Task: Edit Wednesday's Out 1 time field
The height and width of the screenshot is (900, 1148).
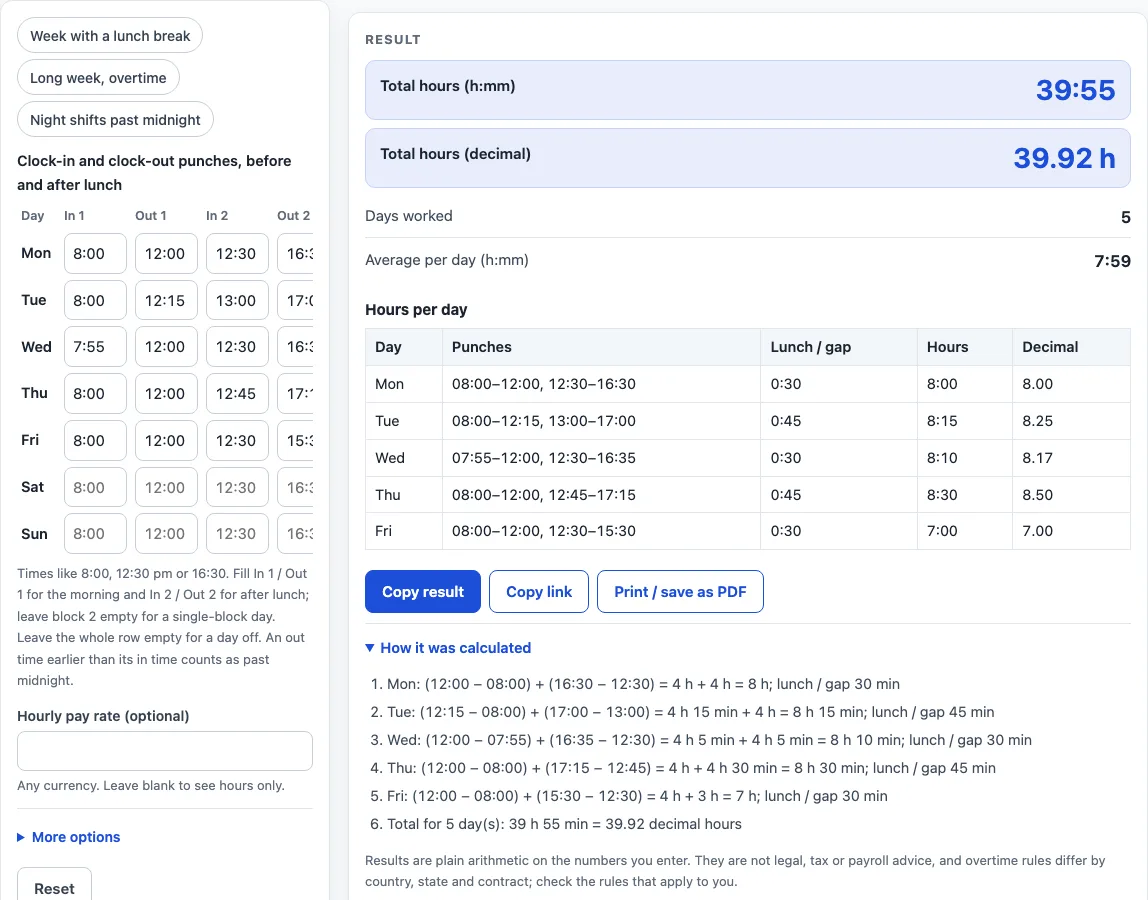Action: click(166, 347)
